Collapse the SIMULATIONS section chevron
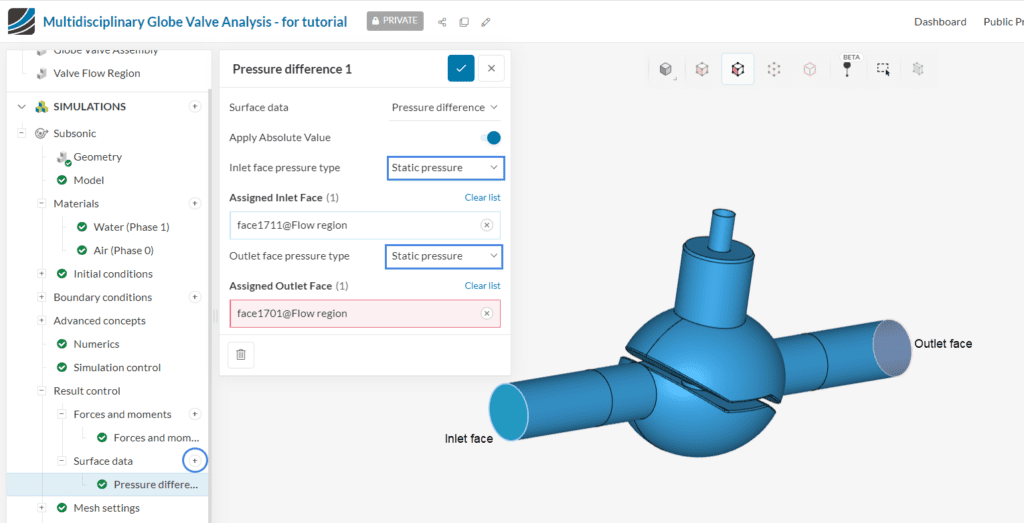 pyautogui.click(x=22, y=106)
